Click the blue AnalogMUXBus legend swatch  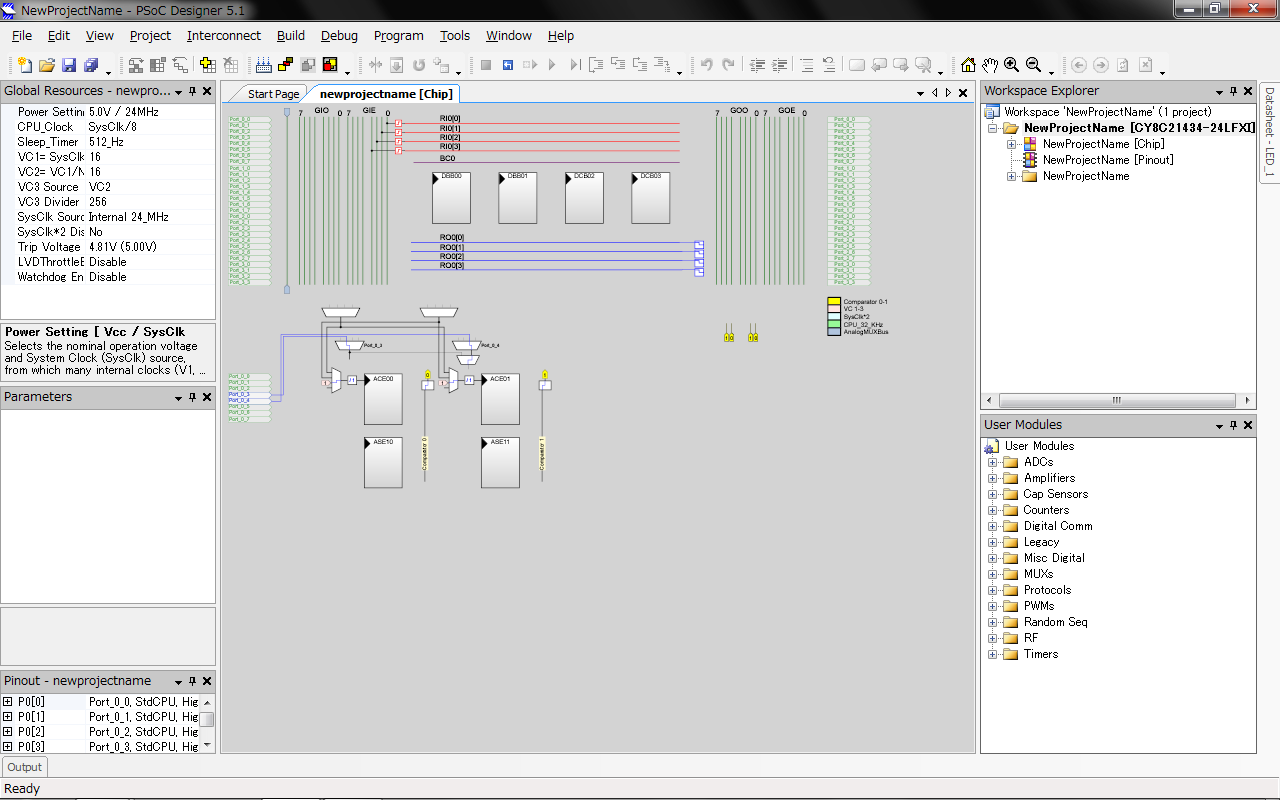834,331
